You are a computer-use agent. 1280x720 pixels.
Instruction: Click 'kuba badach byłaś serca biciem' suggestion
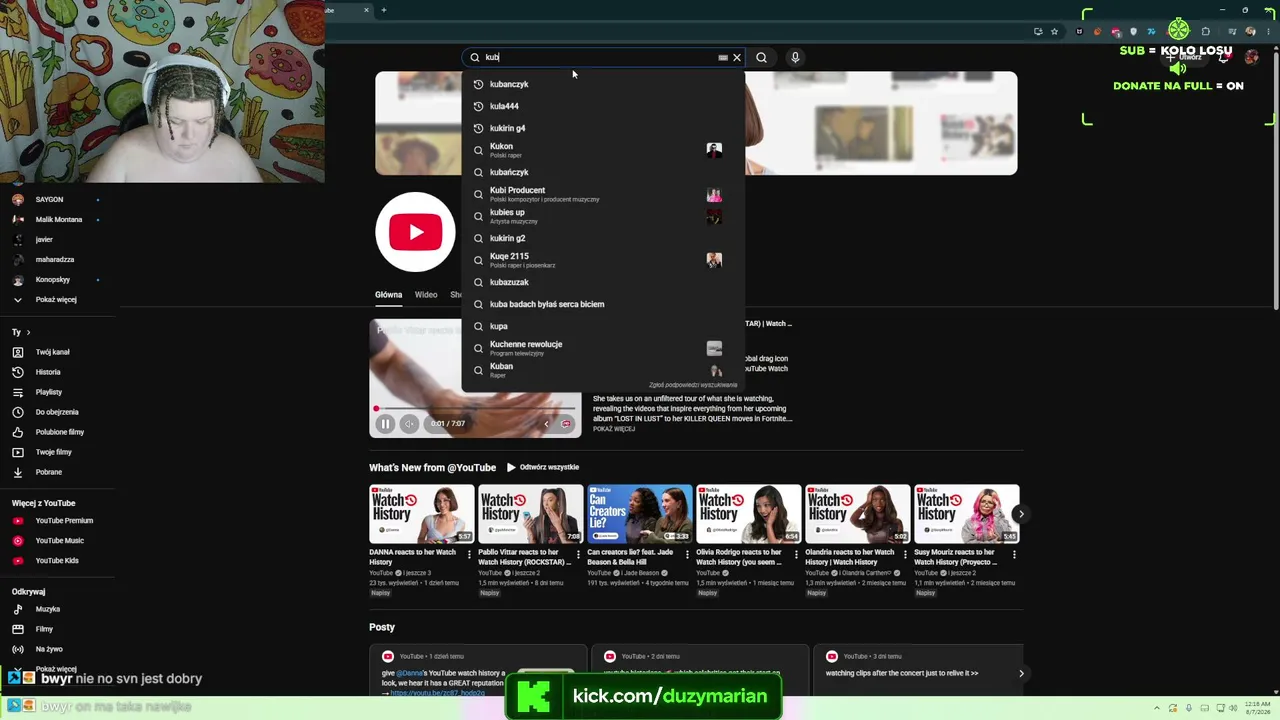(x=603, y=304)
